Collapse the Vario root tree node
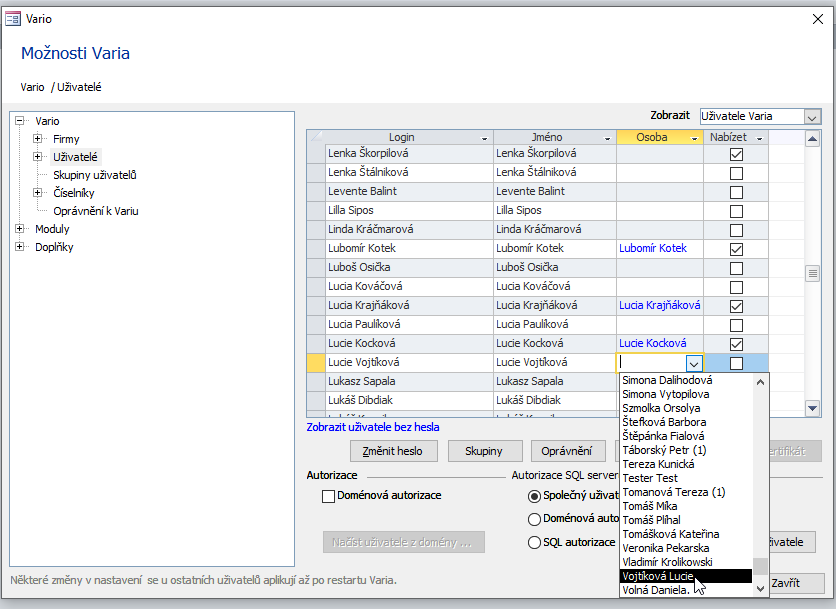This screenshot has width=836, height=609. (20, 121)
